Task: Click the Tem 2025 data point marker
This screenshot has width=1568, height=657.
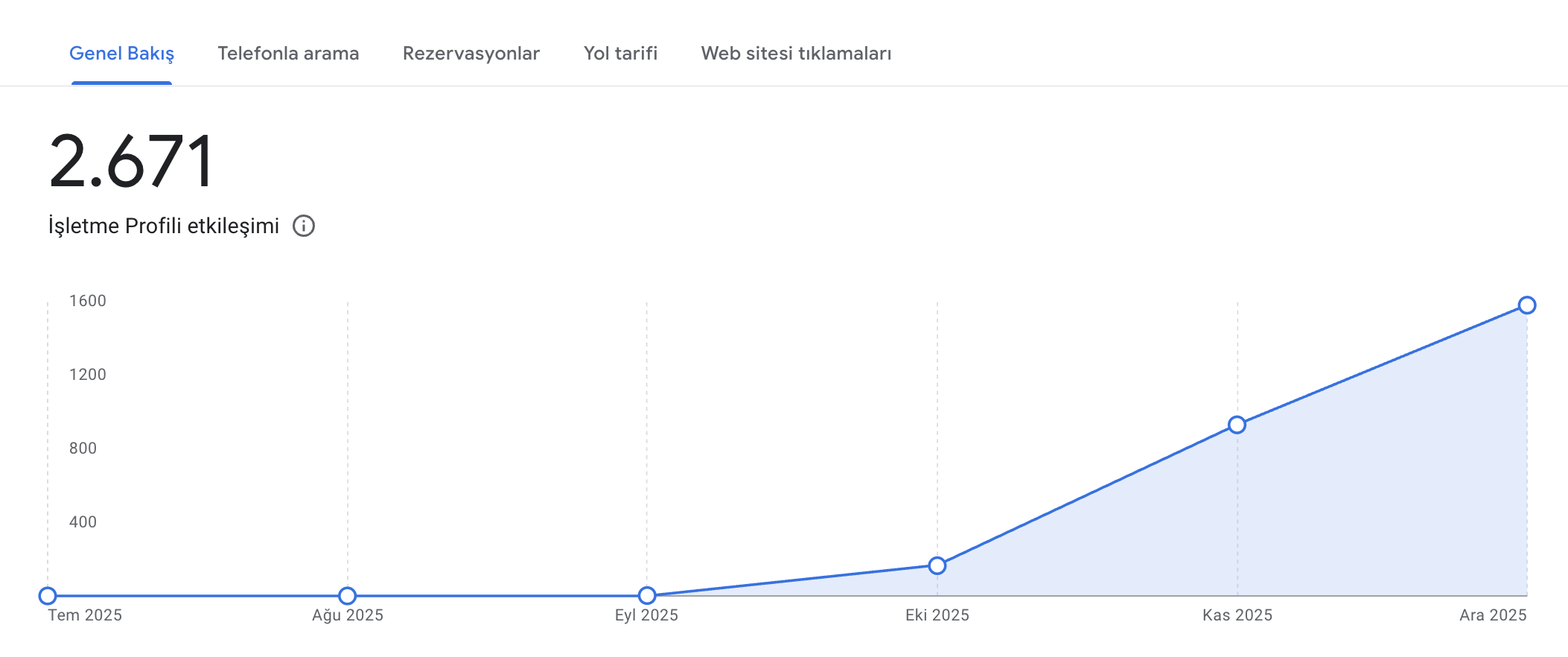Action: coord(48,596)
